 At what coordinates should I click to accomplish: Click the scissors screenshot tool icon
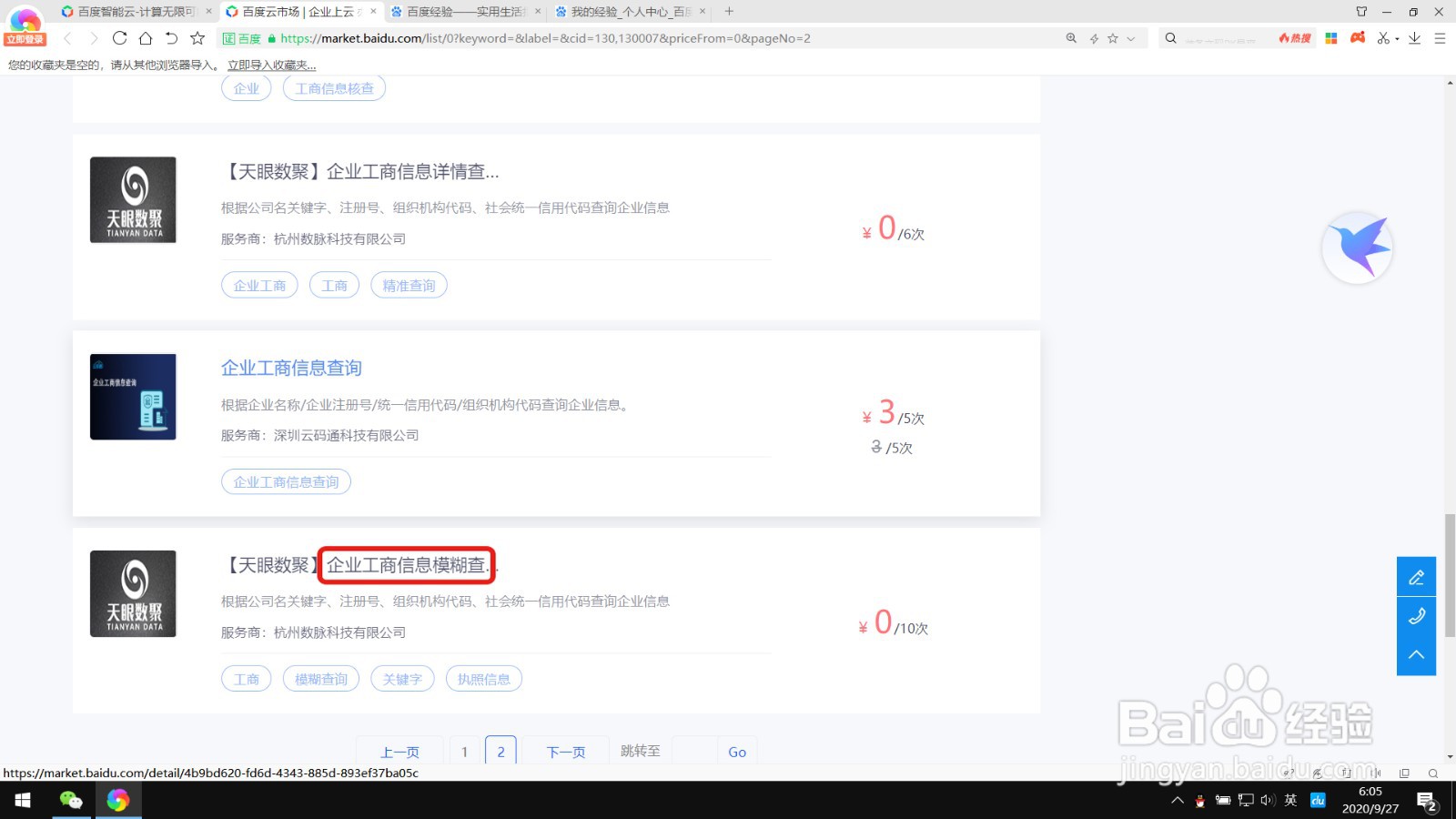1384,38
